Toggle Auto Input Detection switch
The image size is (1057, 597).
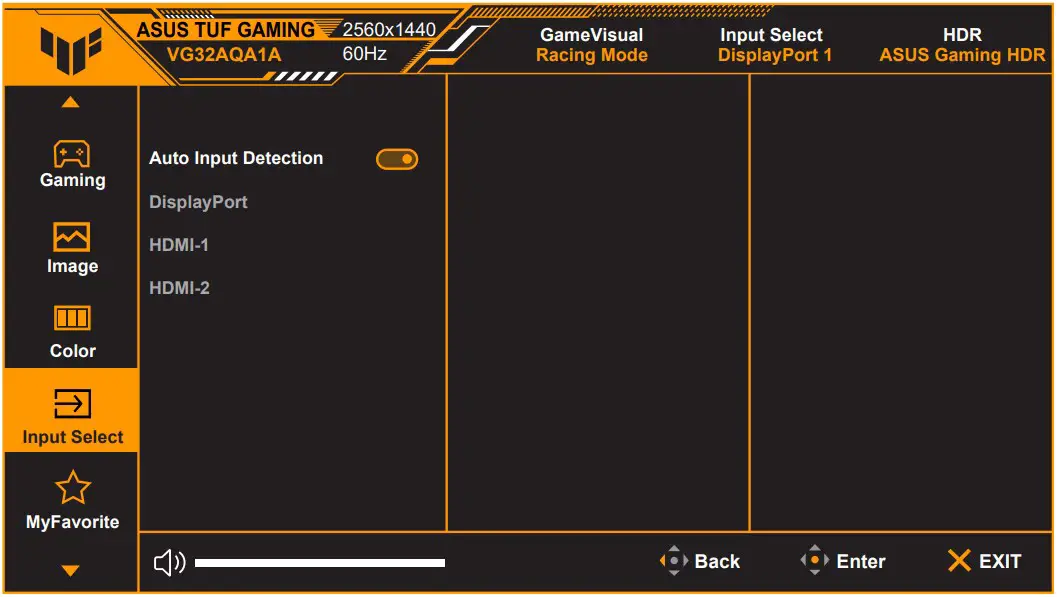pyautogui.click(x=397, y=159)
